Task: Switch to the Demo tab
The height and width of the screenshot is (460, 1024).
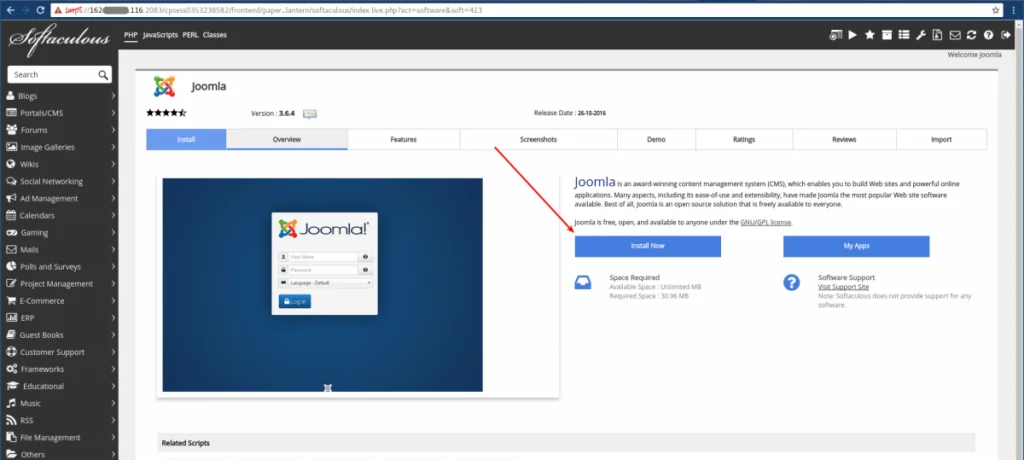Action: click(656, 139)
